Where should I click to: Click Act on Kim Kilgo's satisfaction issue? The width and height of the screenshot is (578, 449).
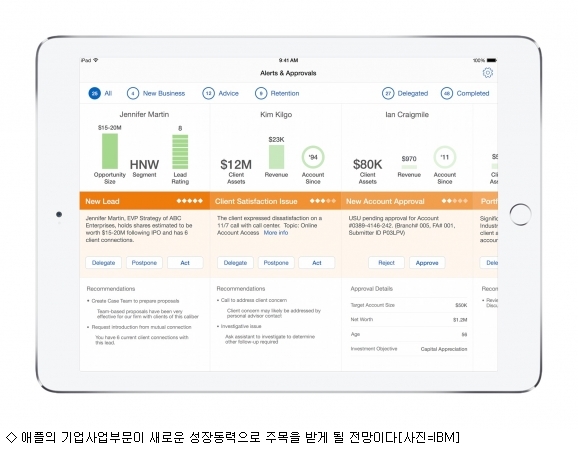[x=317, y=262]
